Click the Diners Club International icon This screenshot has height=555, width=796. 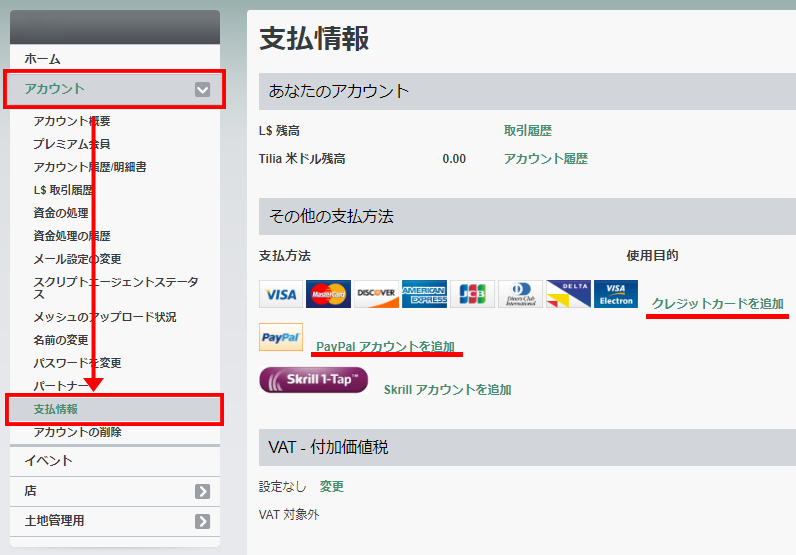tap(520, 294)
